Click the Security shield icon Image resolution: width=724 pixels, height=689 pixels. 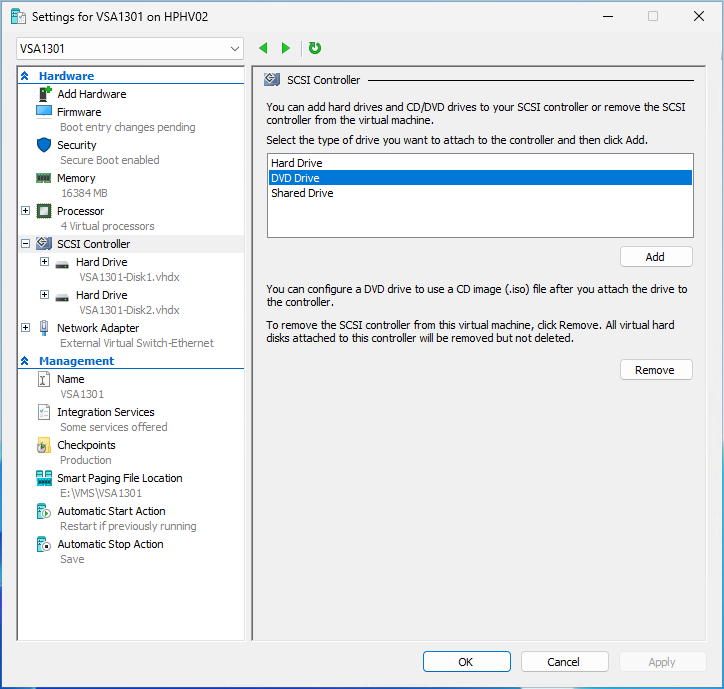[x=44, y=145]
